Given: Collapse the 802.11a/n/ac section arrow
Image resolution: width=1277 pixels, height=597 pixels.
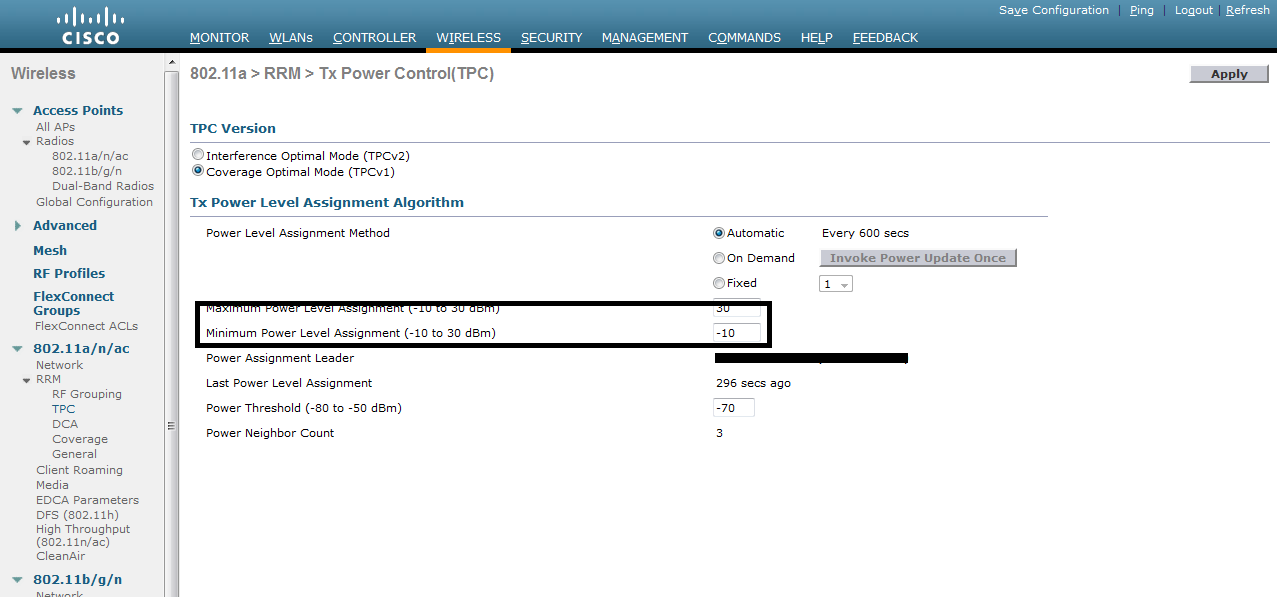Looking at the screenshot, I should [x=18, y=349].
